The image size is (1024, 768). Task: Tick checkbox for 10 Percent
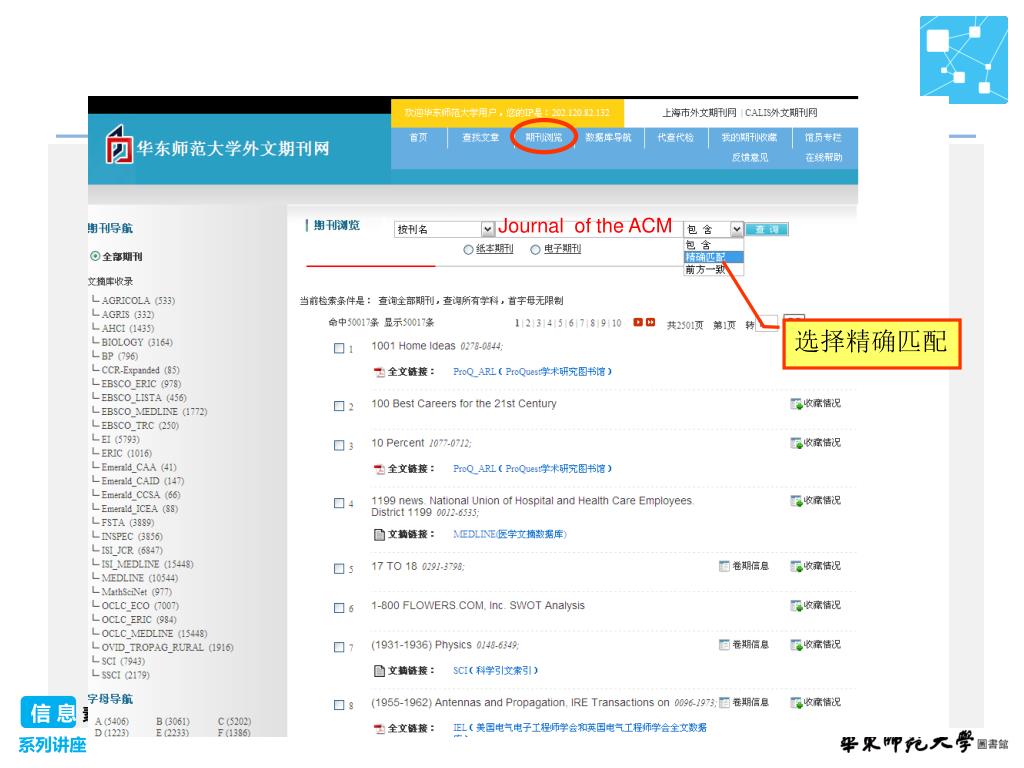339,445
